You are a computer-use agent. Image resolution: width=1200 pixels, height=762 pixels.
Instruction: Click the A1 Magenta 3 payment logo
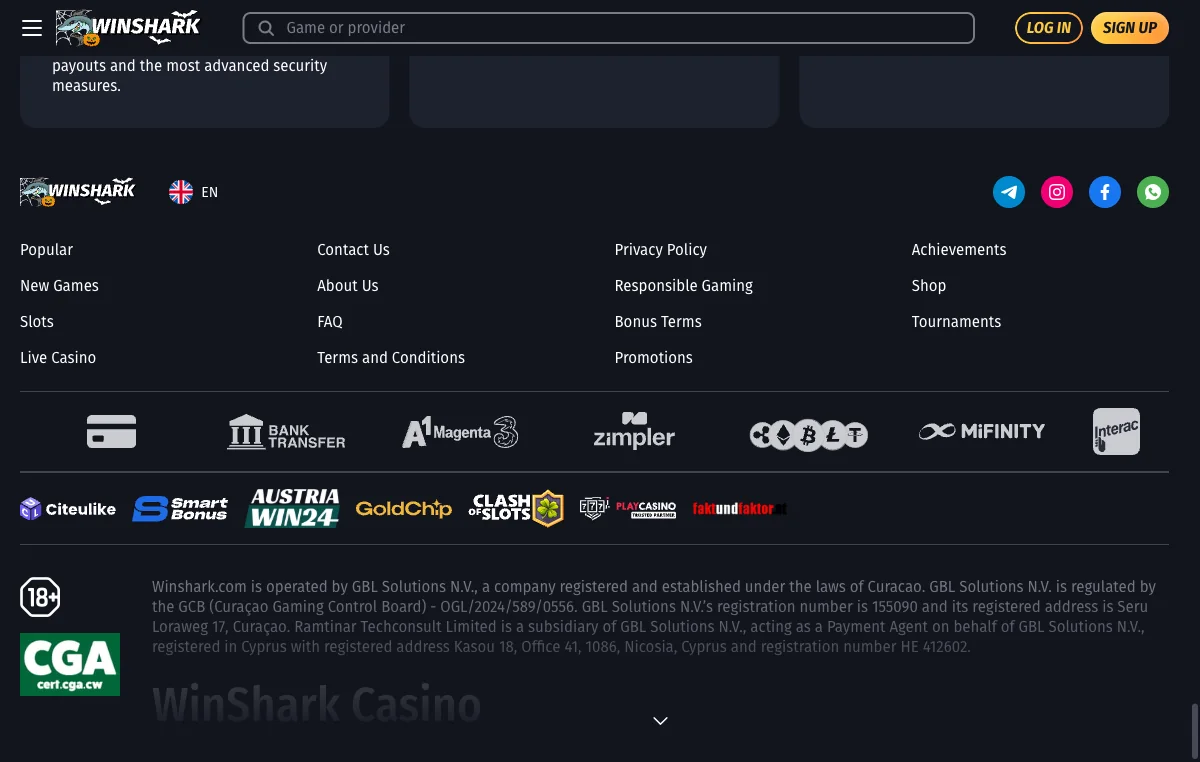click(460, 432)
